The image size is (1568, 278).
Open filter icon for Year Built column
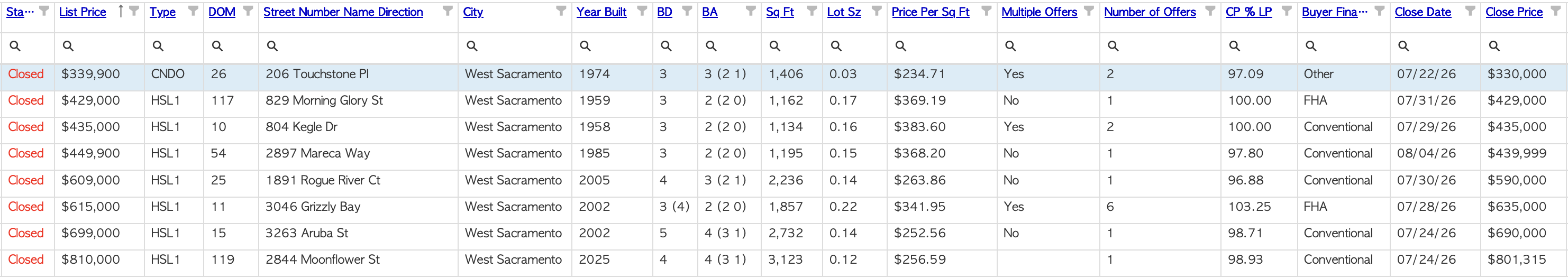(x=642, y=11)
